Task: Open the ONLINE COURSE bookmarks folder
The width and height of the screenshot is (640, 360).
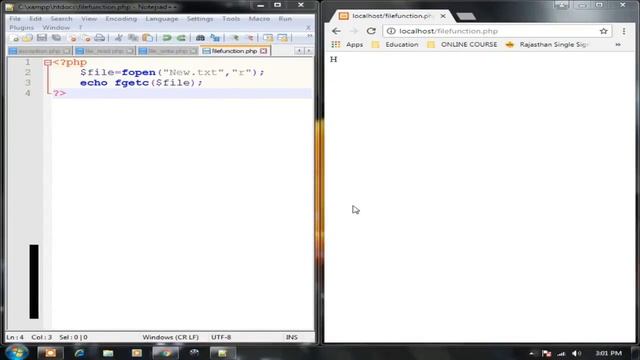Action: 462,44
